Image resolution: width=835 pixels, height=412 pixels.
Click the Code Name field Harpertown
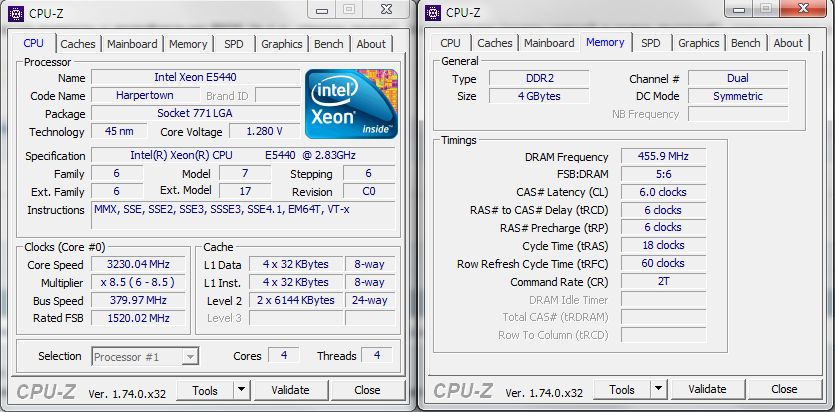point(145,95)
